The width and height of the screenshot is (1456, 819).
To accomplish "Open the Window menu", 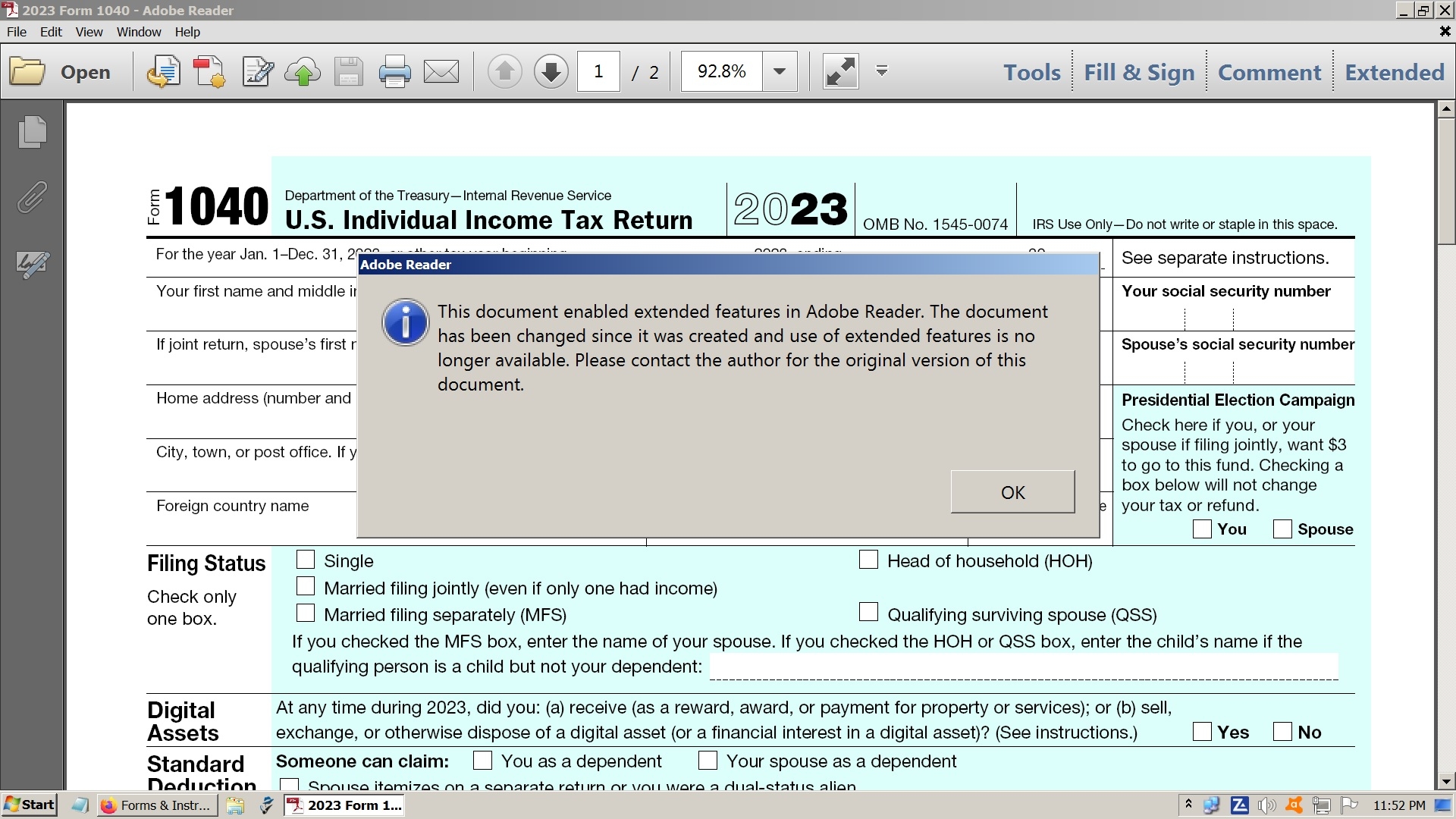I will pyautogui.click(x=139, y=32).
